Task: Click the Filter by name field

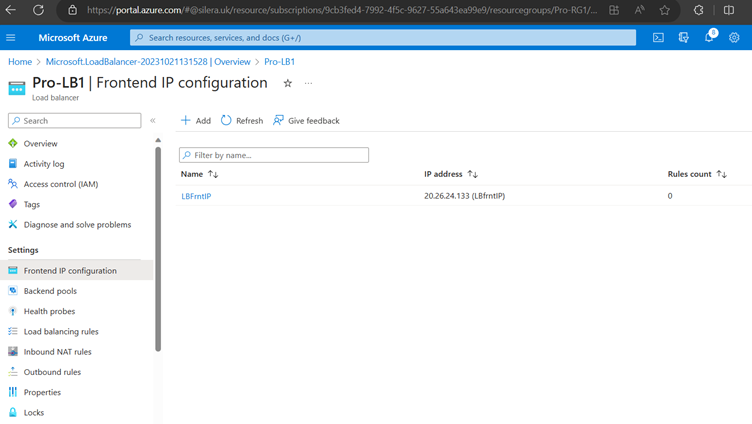Action: point(274,155)
